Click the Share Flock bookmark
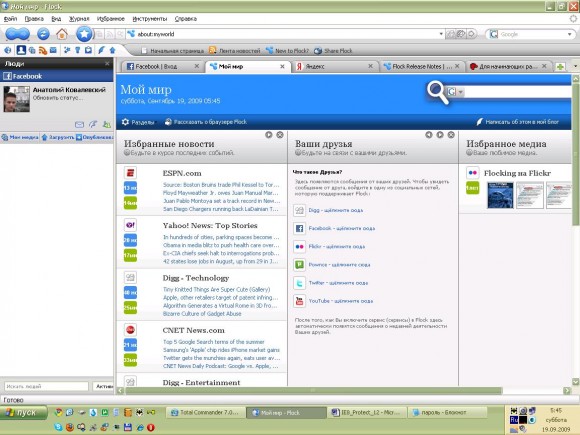580x435 pixels. pyautogui.click(x=333, y=51)
